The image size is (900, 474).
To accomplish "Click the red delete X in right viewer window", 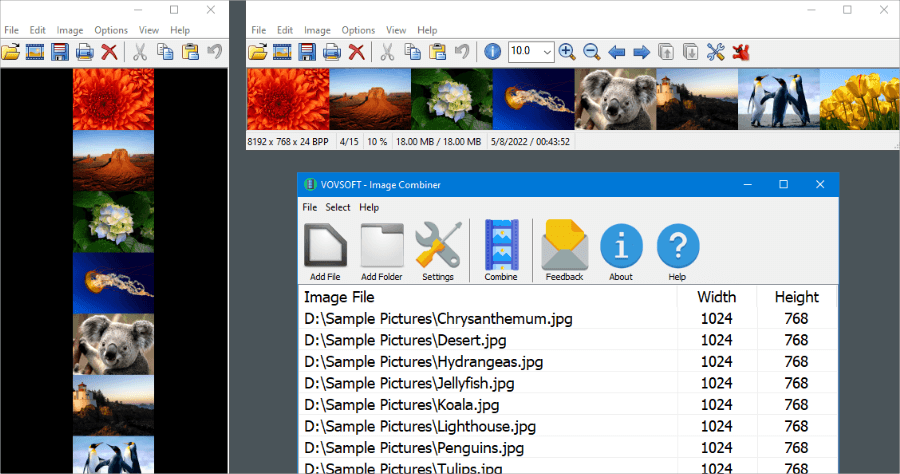I will click(357, 52).
